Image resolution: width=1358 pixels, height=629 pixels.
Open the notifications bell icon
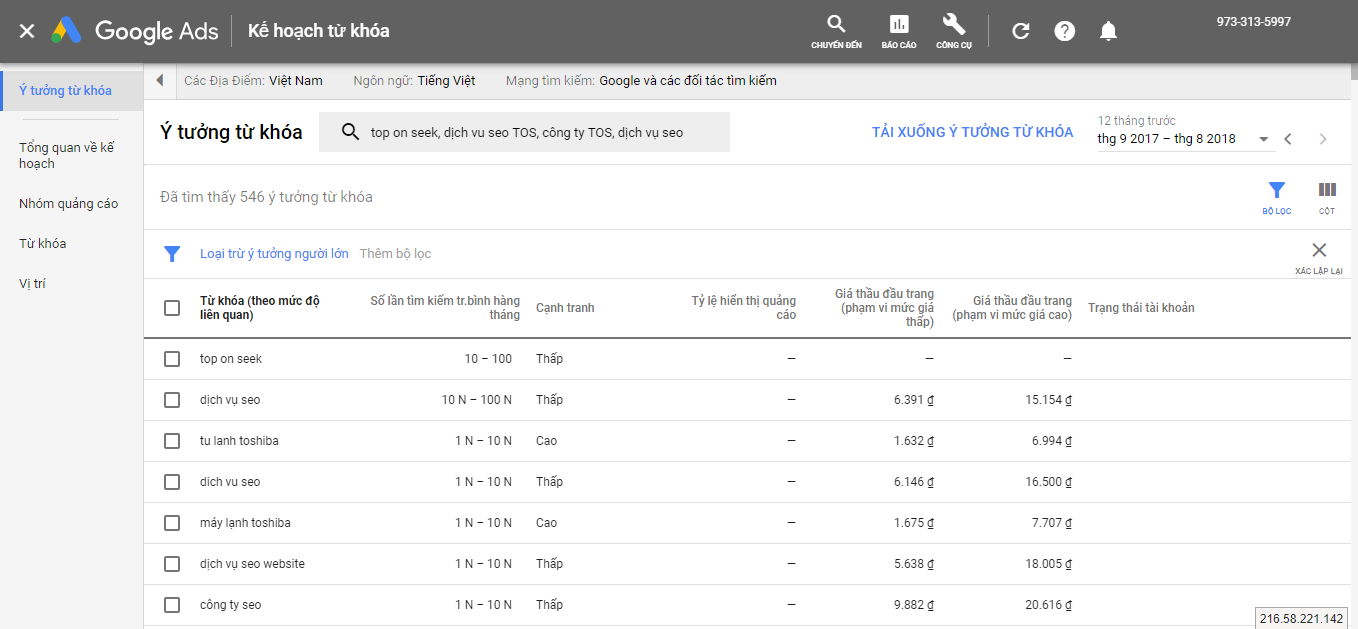(x=1108, y=31)
